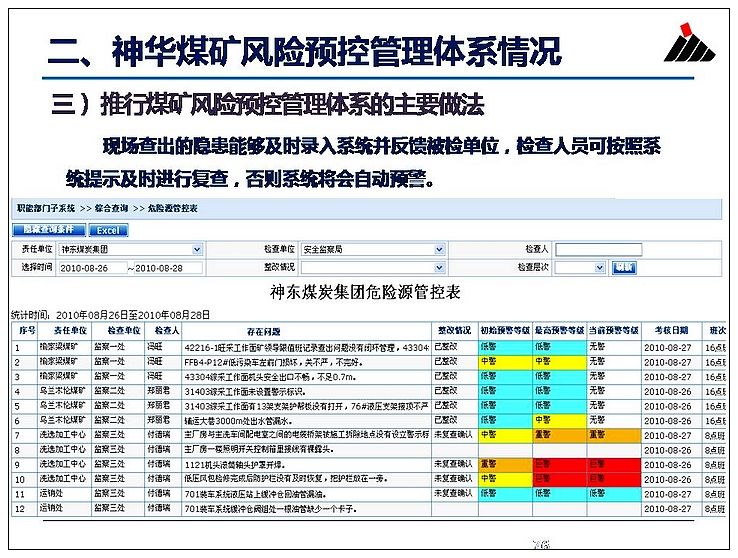Click the 隐藏查询条件 button
The height and width of the screenshot is (558, 738).
pyautogui.click(x=49, y=230)
